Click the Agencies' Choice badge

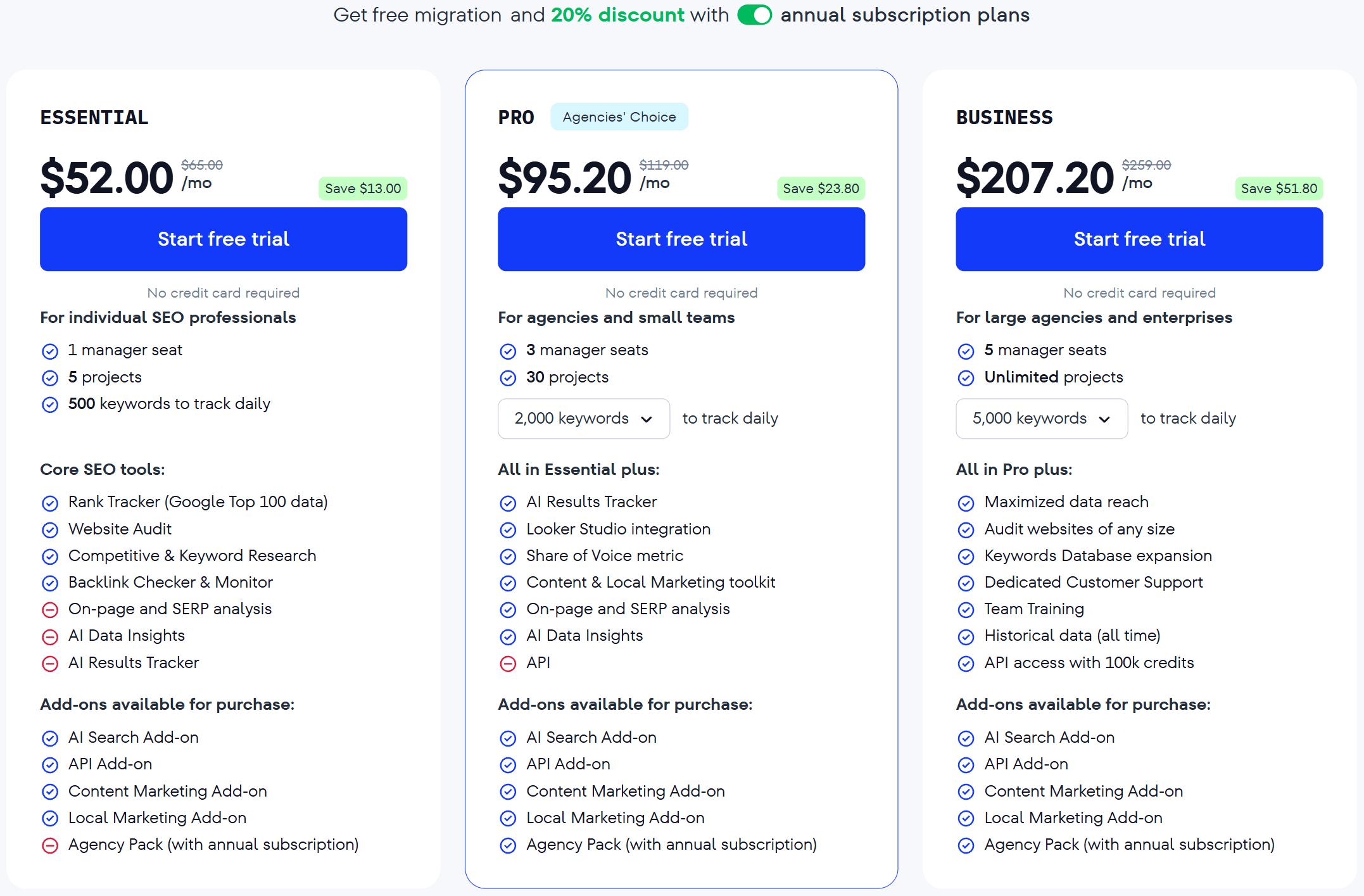tap(619, 117)
